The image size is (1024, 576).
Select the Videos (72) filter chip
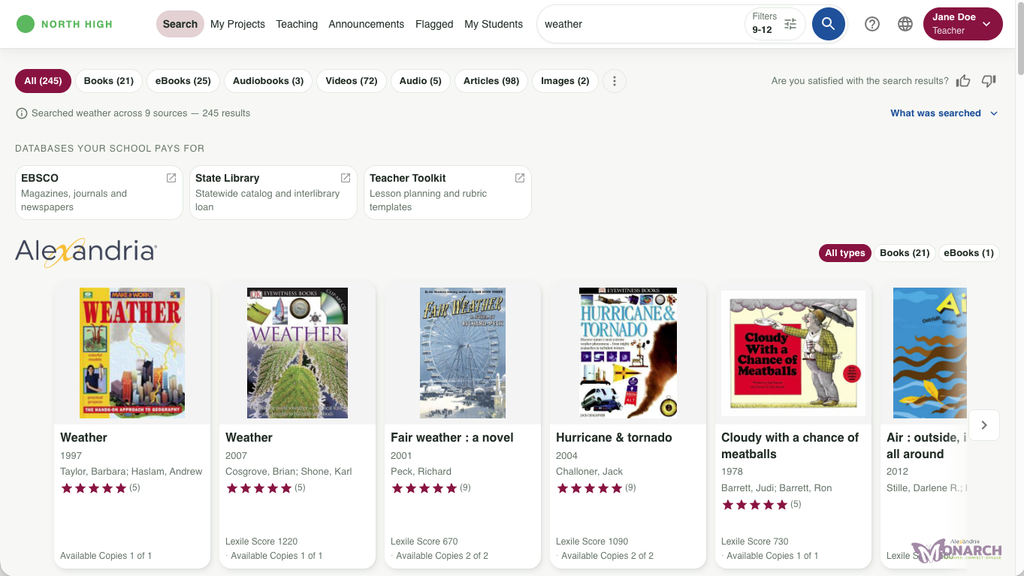coord(351,81)
